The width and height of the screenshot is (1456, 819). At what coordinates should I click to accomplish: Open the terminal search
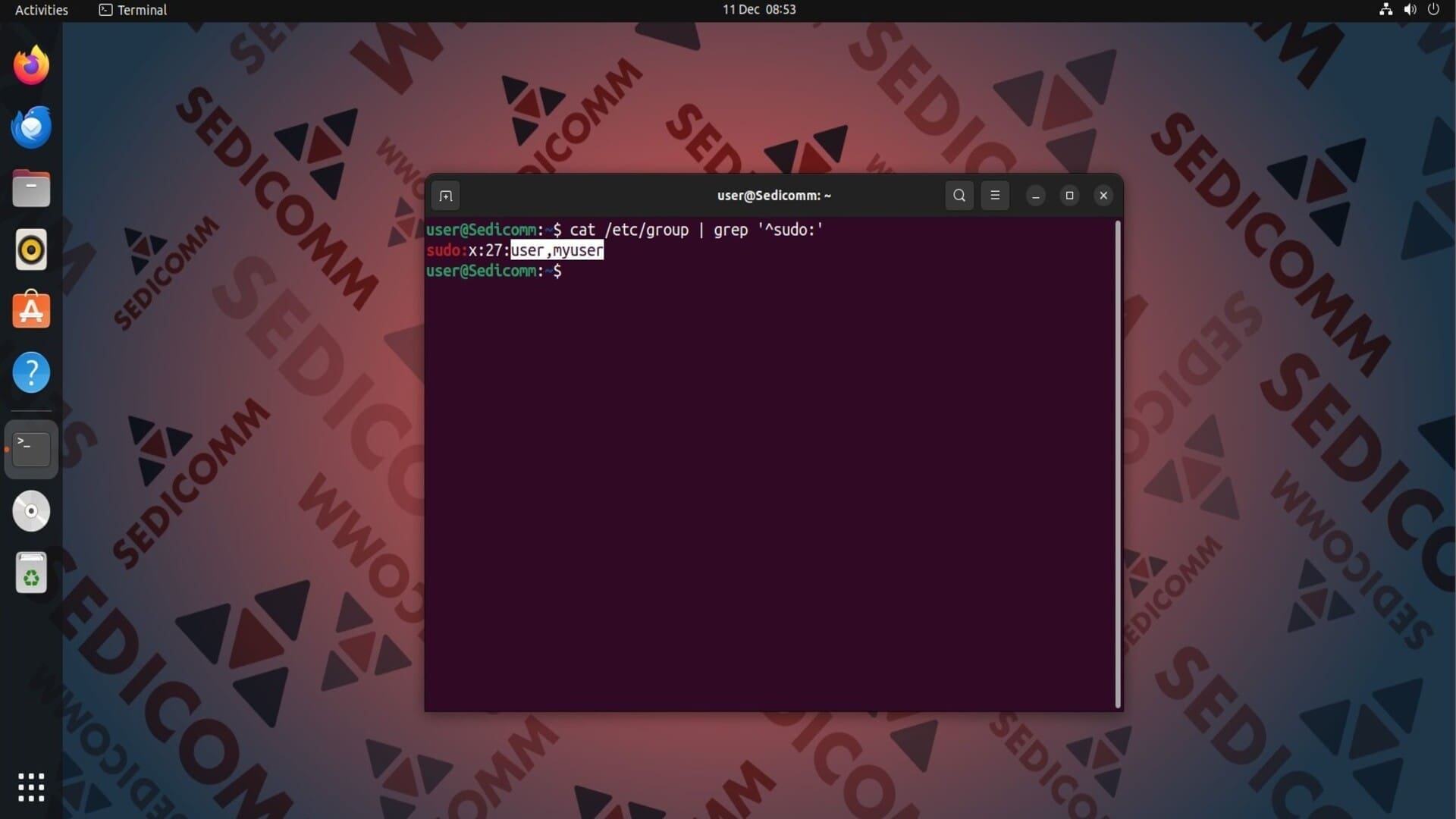tap(959, 196)
